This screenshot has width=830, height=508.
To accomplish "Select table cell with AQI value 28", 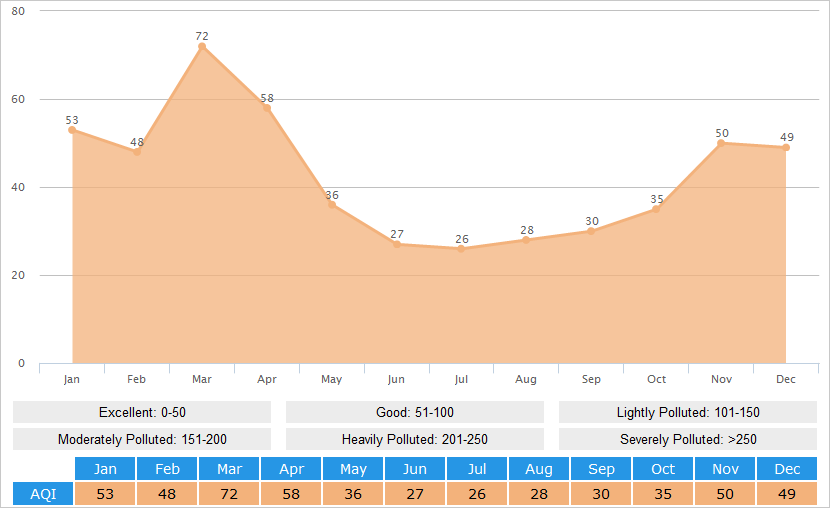I will [x=539, y=494].
